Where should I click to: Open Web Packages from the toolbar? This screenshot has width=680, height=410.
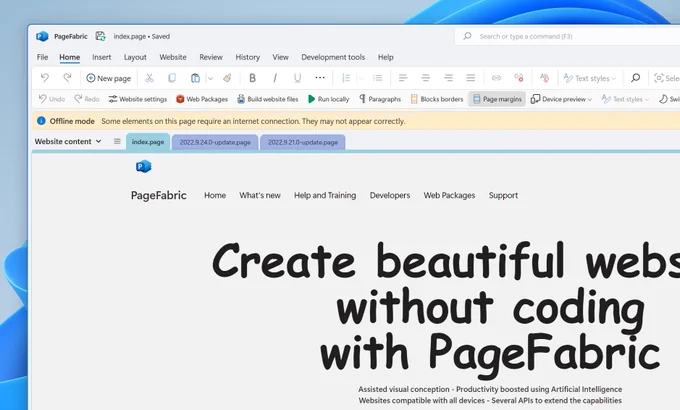(x=202, y=99)
